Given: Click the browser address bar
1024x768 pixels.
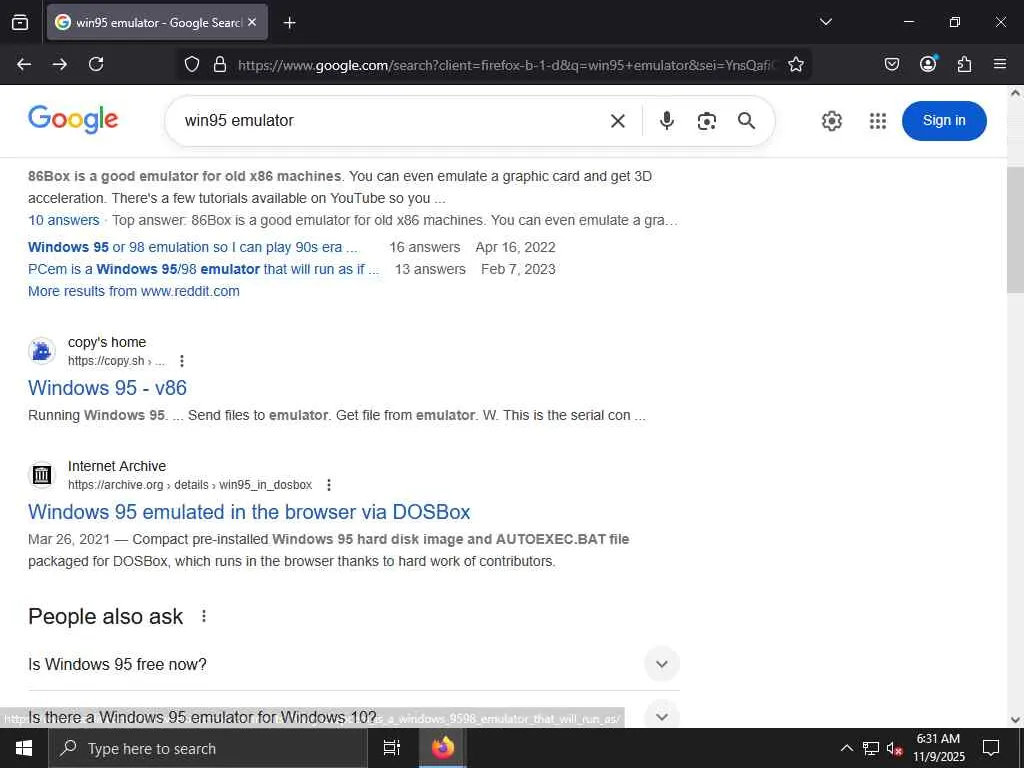Looking at the screenshot, I should pyautogui.click(x=508, y=65).
